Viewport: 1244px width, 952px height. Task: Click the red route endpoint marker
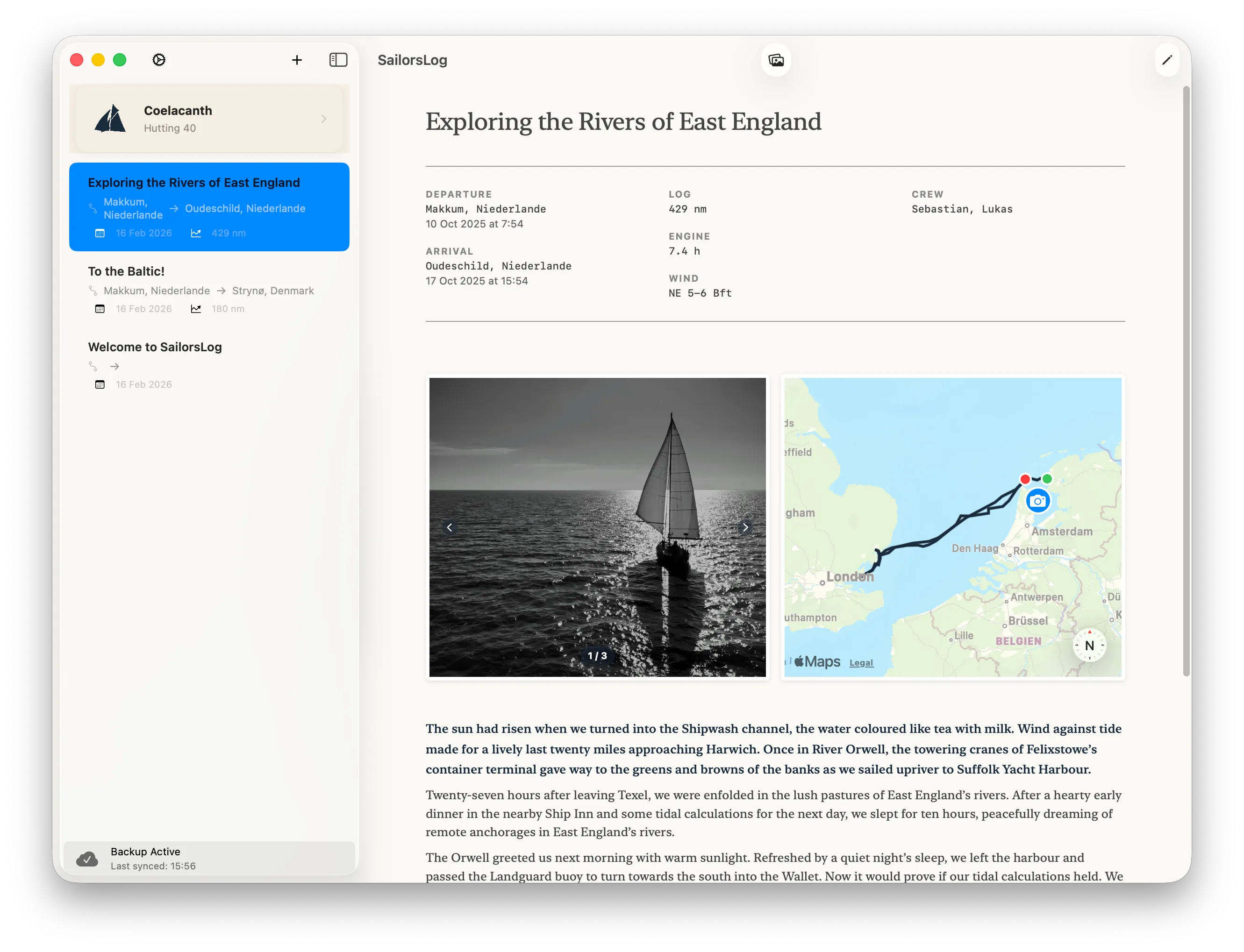(x=1025, y=479)
